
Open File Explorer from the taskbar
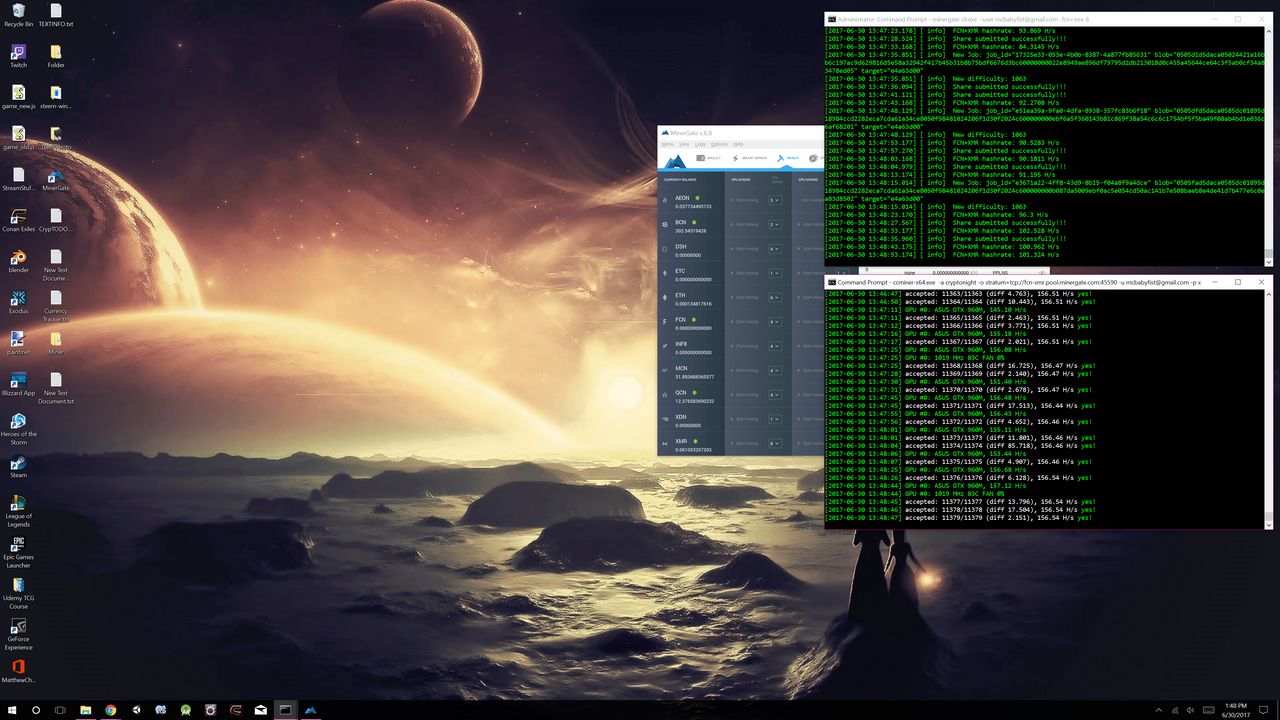[85, 709]
